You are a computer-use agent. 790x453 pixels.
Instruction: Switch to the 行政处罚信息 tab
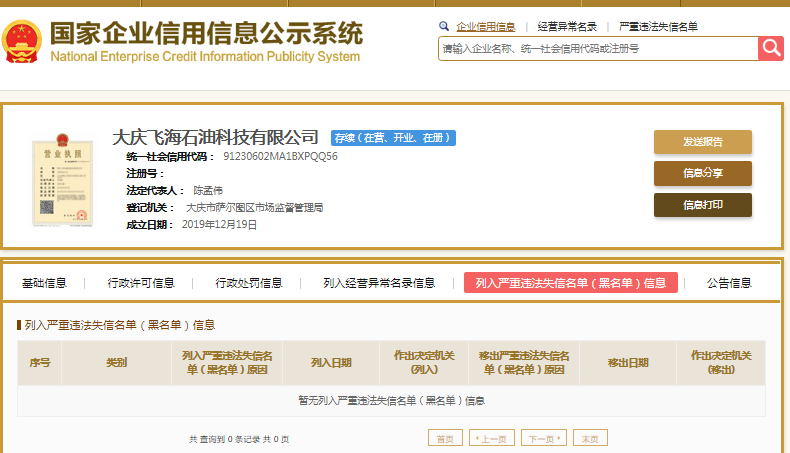[249, 283]
